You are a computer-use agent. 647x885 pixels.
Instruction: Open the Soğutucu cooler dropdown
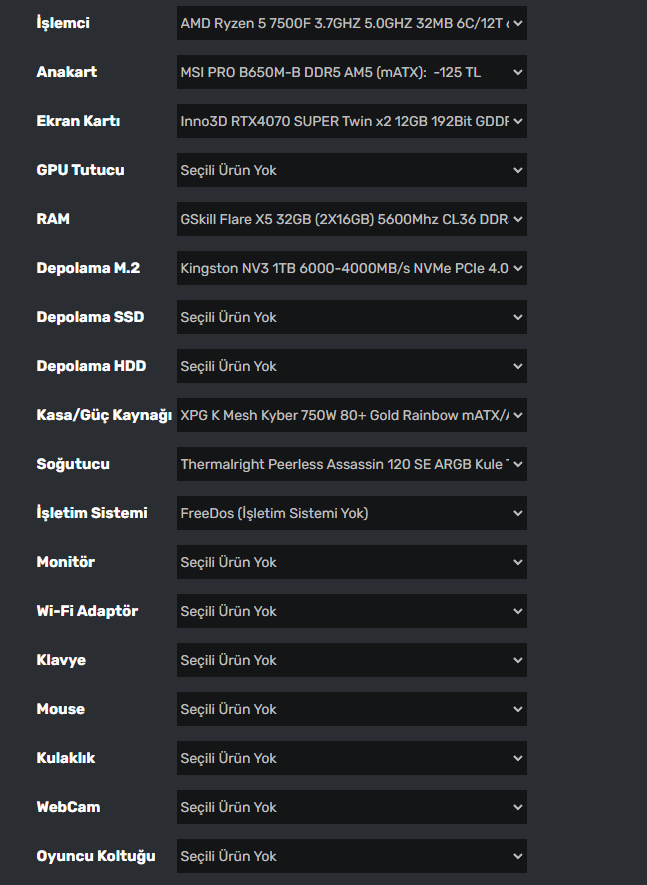[x=351, y=464]
